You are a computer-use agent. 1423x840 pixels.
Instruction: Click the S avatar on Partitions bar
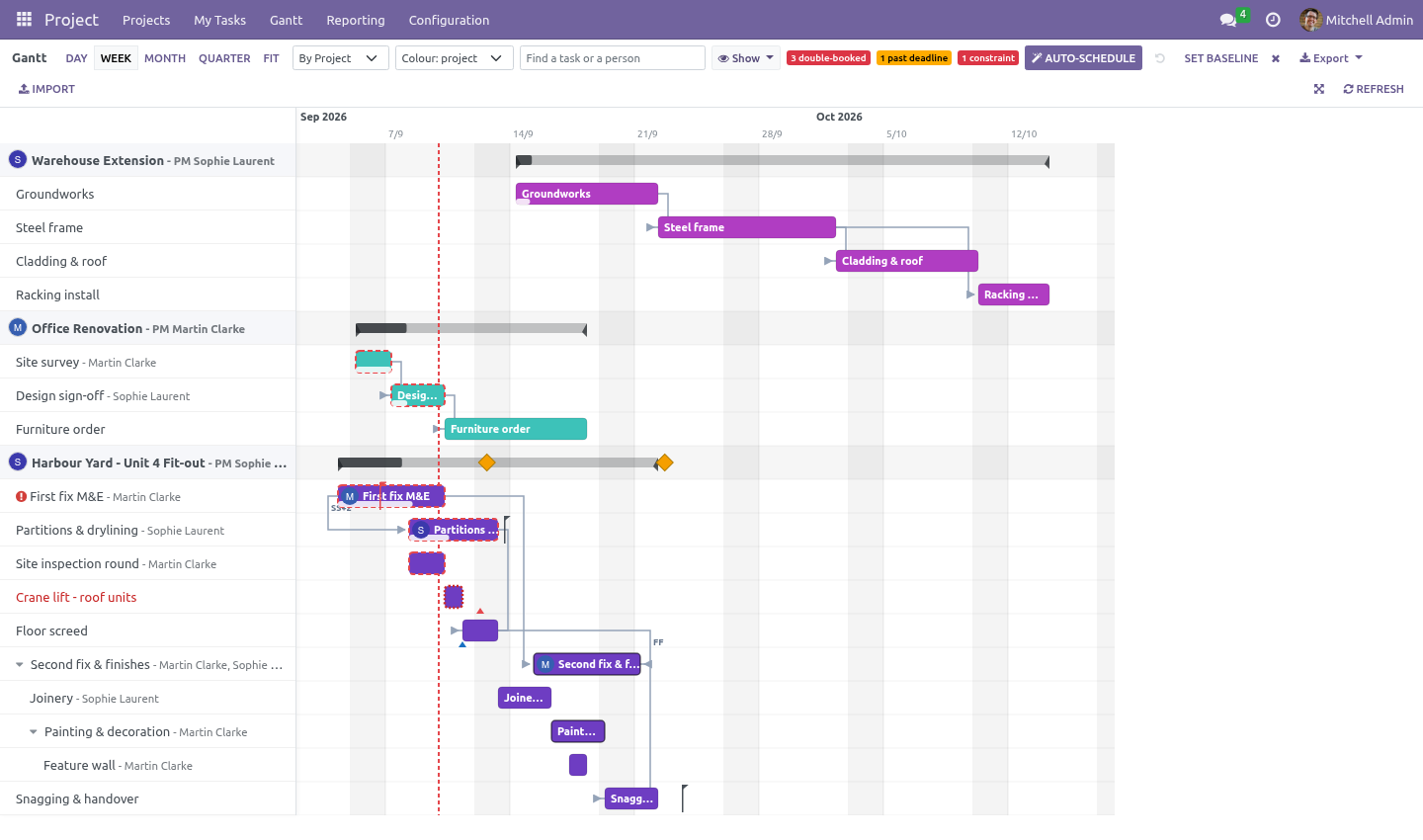pyautogui.click(x=421, y=530)
